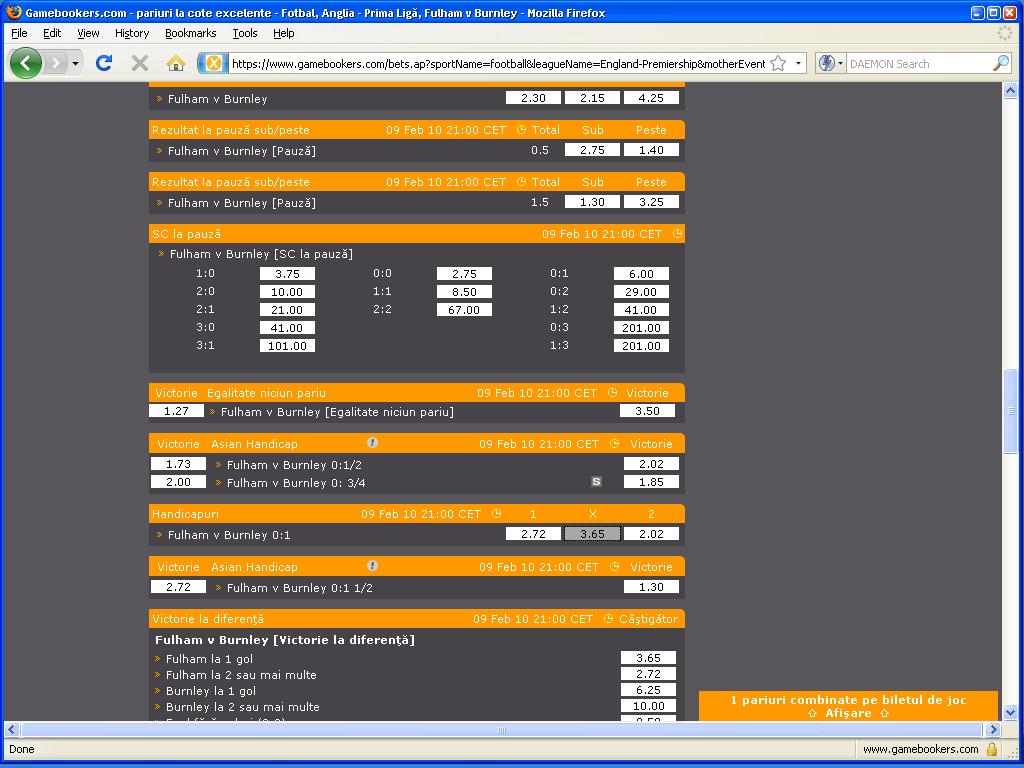Select 6.25 odds for Burnley la 1 gol
Screen dimensions: 1024x768
click(648, 690)
